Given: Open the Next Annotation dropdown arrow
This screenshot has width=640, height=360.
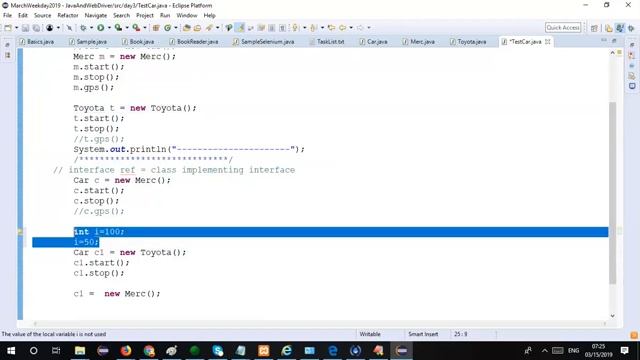Looking at the screenshot, I should pyautogui.click(x=304, y=28).
